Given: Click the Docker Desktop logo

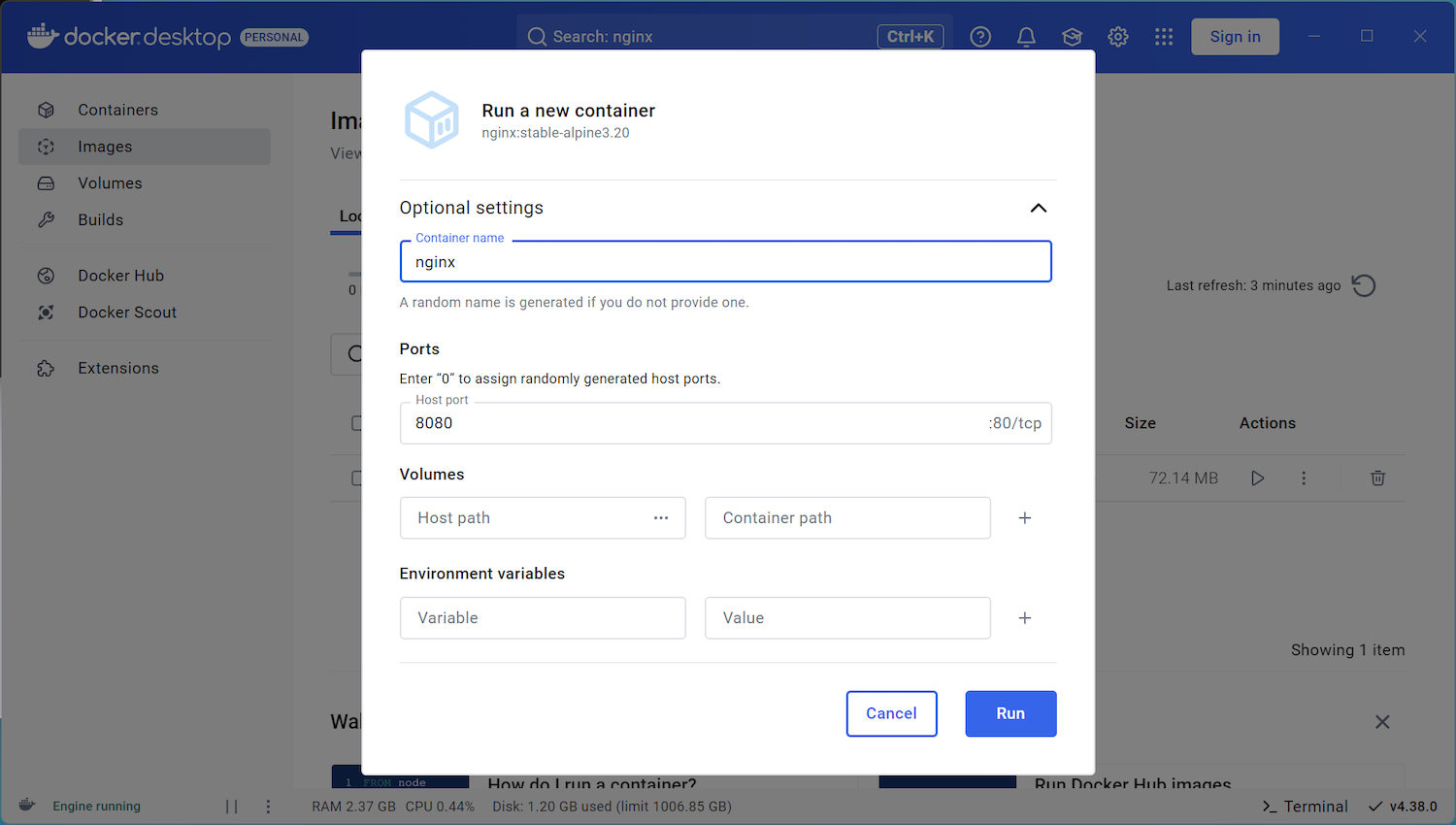Looking at the screenshot, I should pos(129,37).
